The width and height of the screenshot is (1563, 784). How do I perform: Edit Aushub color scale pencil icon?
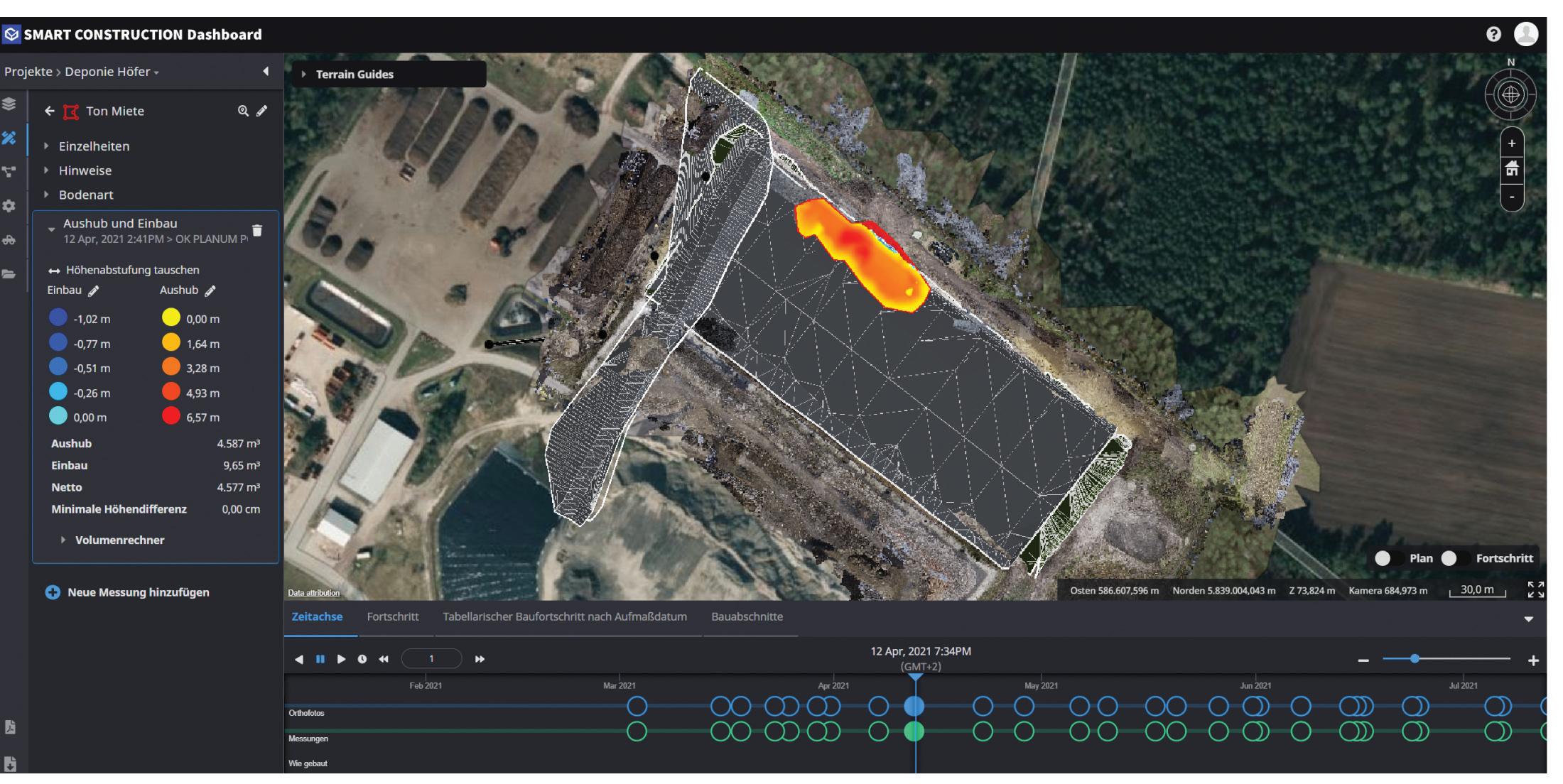pos(210,290)
